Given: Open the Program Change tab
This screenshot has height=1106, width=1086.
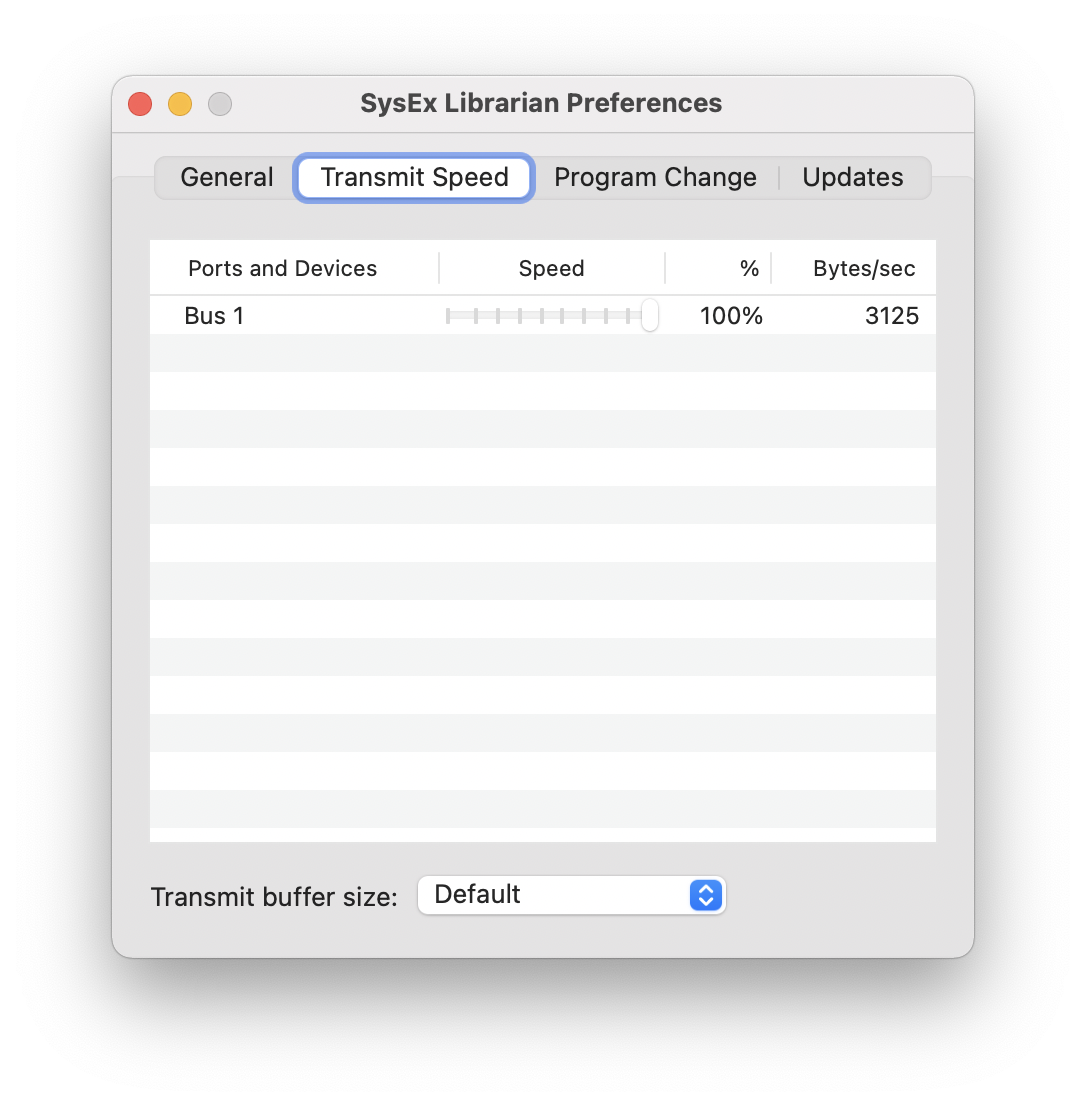Looking at the screenshot, I should pyautogui.click(x=655, y=177).
